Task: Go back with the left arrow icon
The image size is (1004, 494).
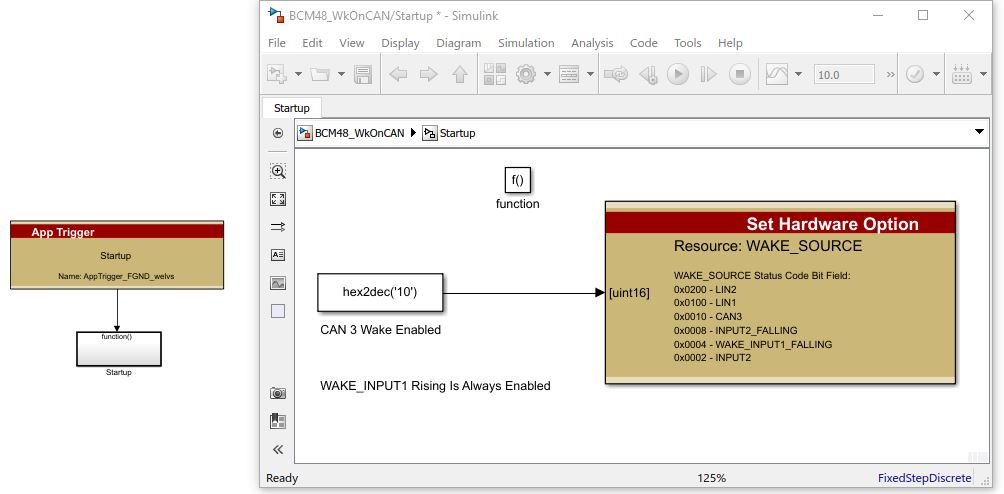Action: point(398,74)
